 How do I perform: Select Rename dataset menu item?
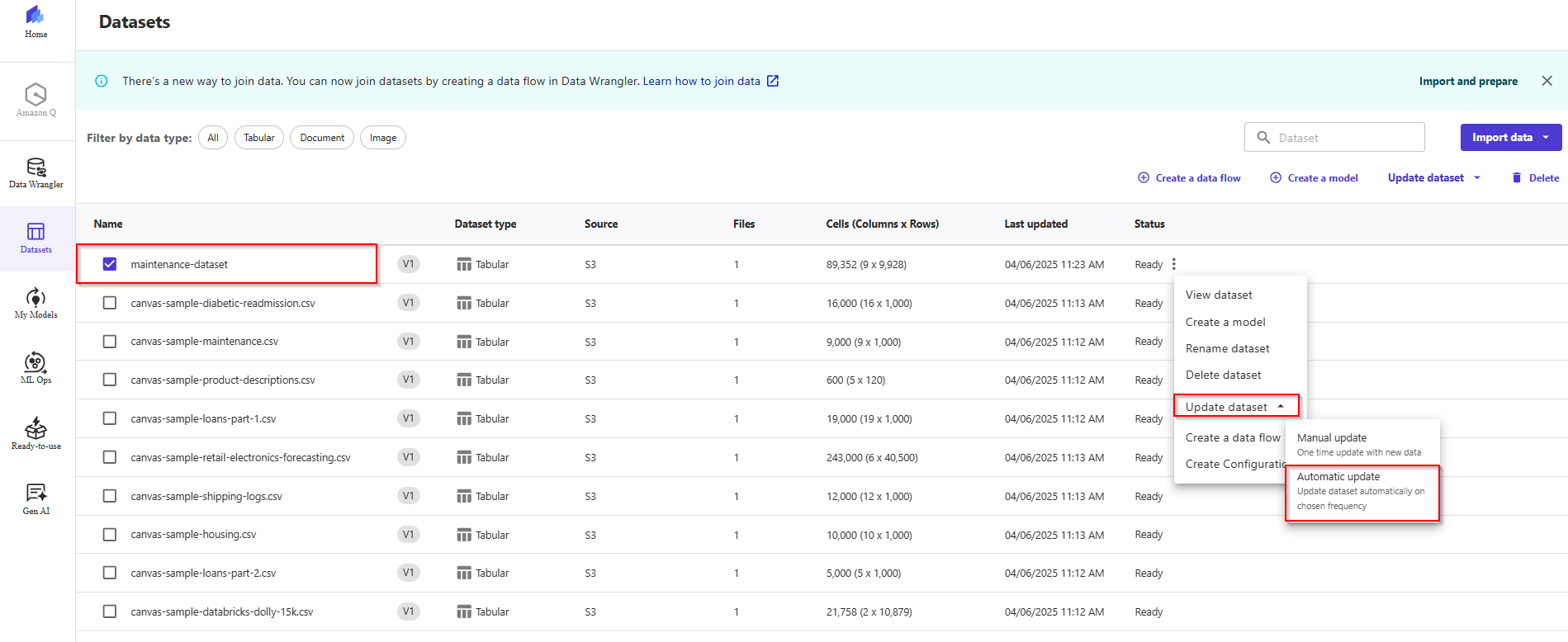[x=1228, y=348]
